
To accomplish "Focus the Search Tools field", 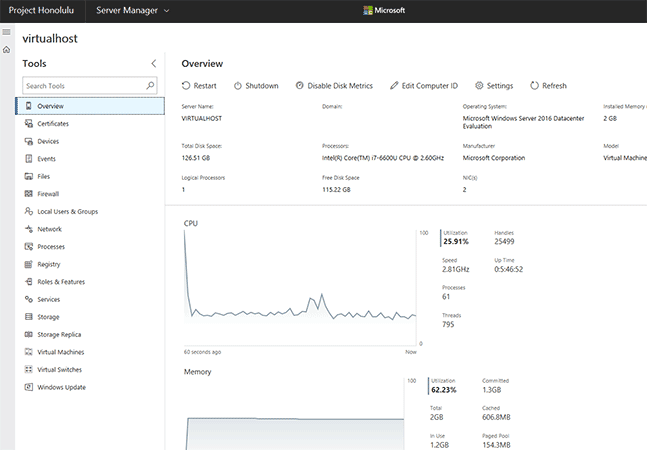I will pos(90,86).
